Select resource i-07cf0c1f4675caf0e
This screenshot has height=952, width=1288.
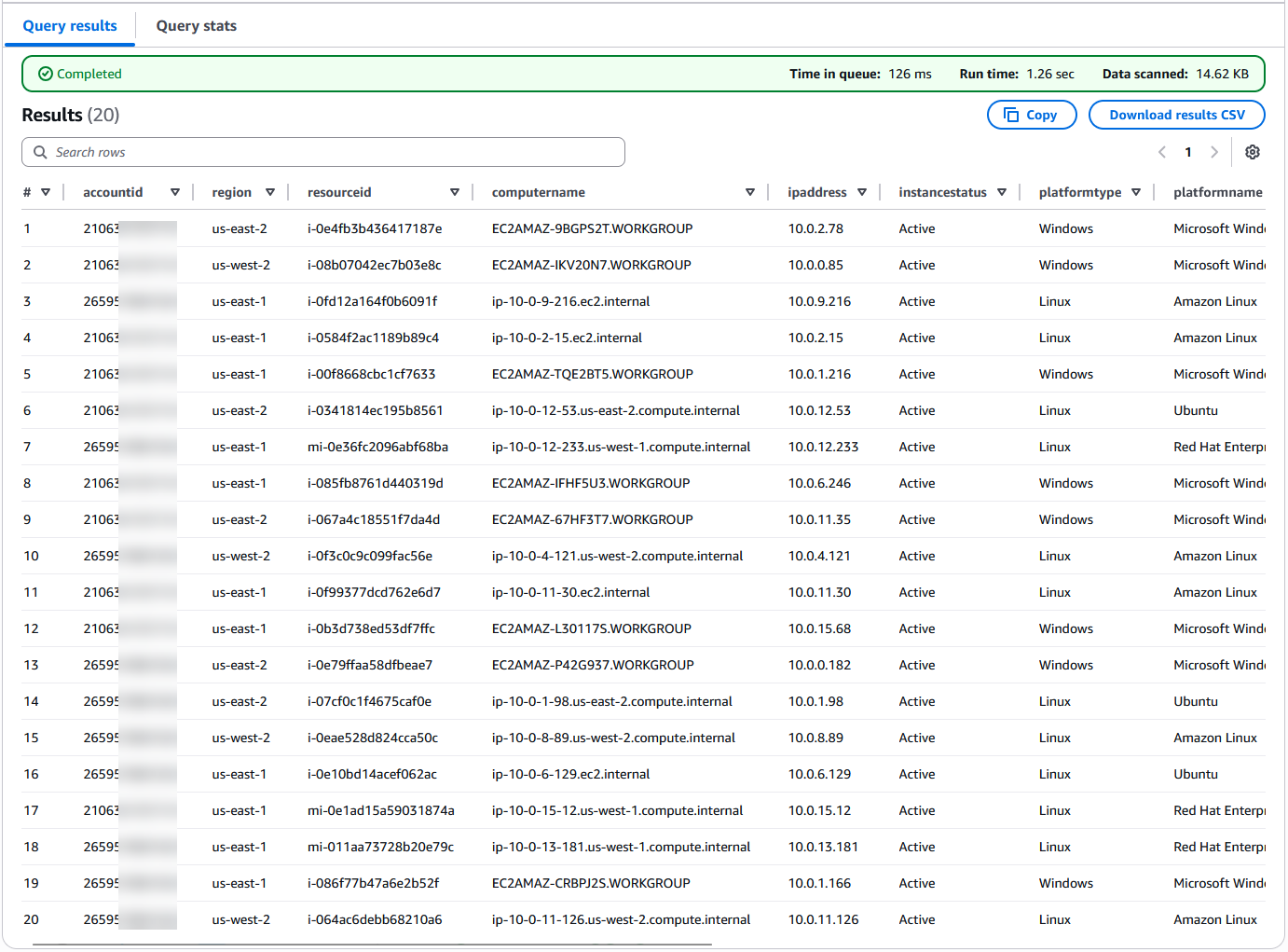[370, 701]
